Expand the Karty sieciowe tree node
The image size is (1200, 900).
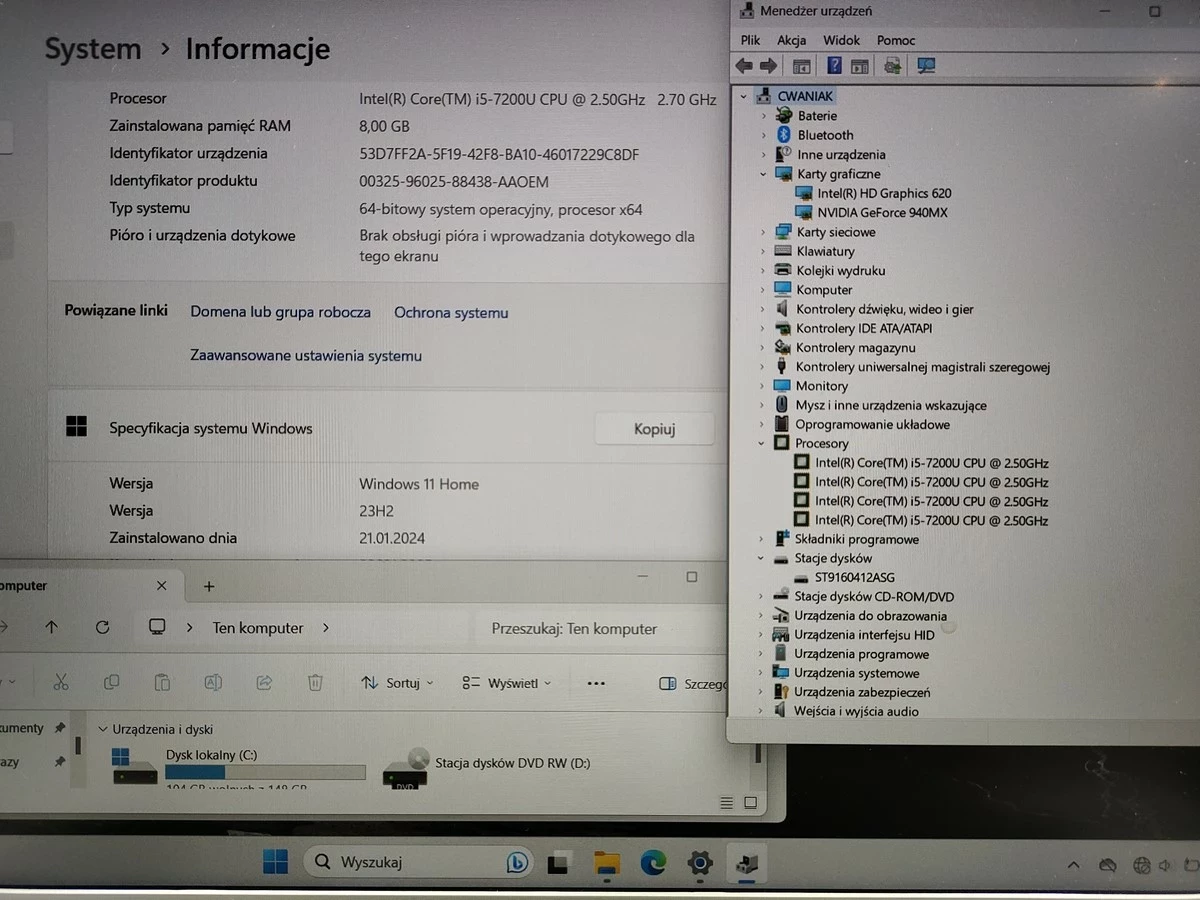coord(765,232)
